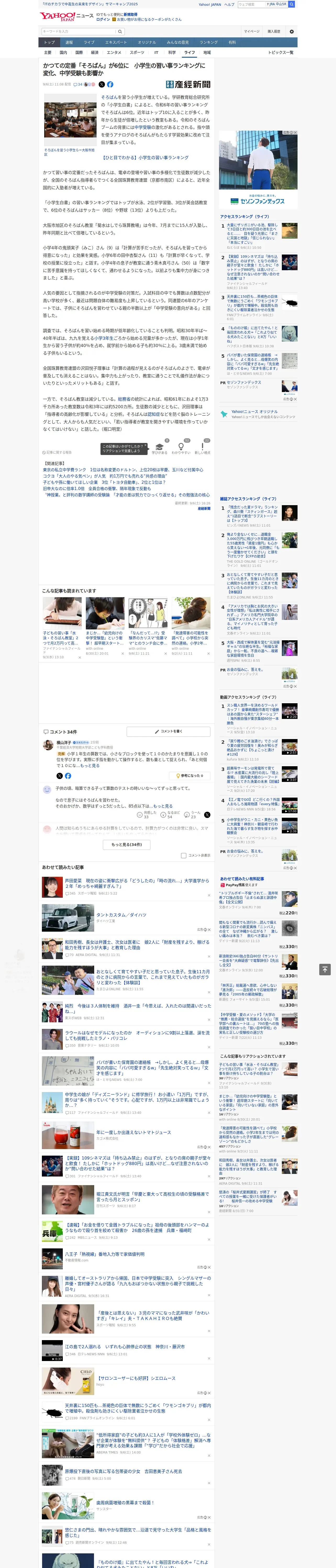Open settings gear icon in header
This screenshot has height=1568, width=336.
click(292, 32)
